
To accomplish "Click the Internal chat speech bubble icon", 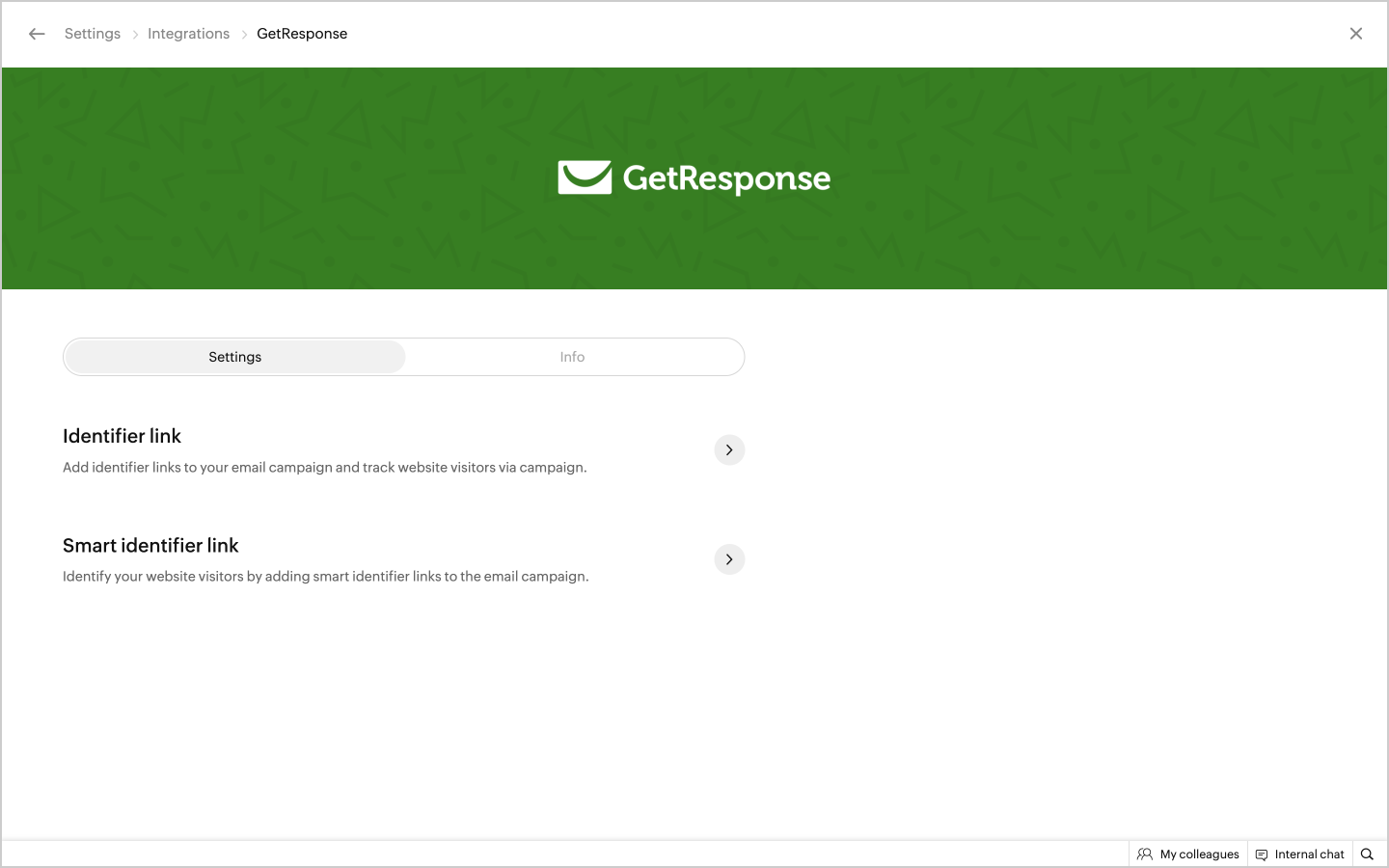I will 1262,854.
